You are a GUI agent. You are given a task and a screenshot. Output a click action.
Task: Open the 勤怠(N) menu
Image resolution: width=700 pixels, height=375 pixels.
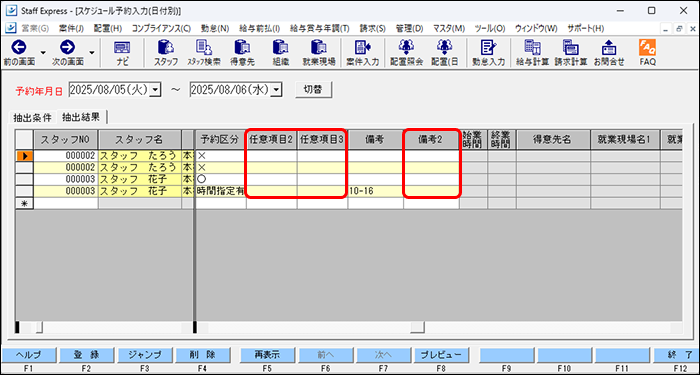(215, 28)
